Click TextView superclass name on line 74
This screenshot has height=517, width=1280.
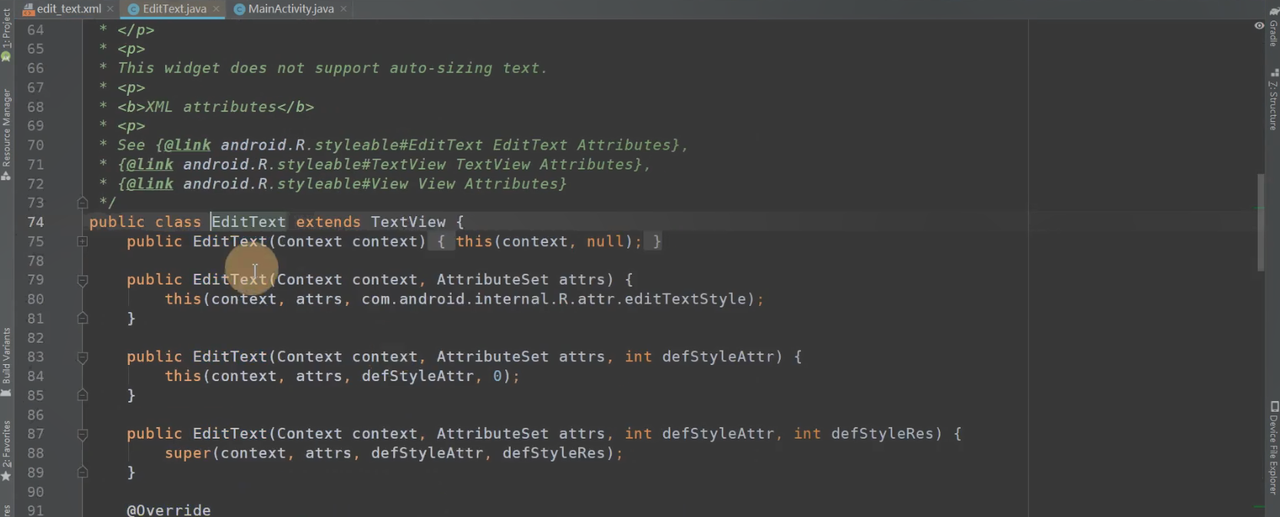pos(407,222)
